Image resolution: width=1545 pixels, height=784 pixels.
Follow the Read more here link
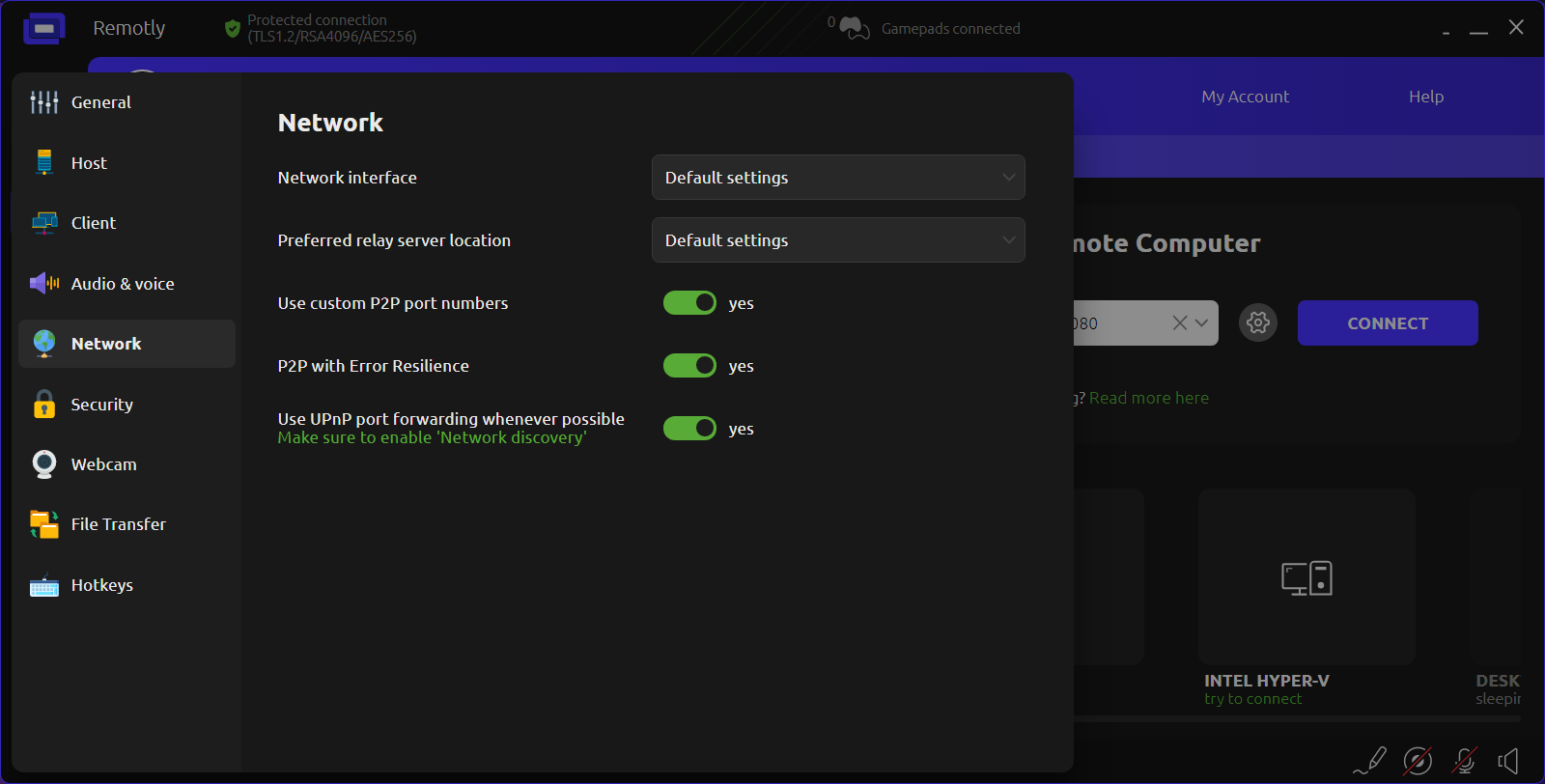pos(1148,398)
